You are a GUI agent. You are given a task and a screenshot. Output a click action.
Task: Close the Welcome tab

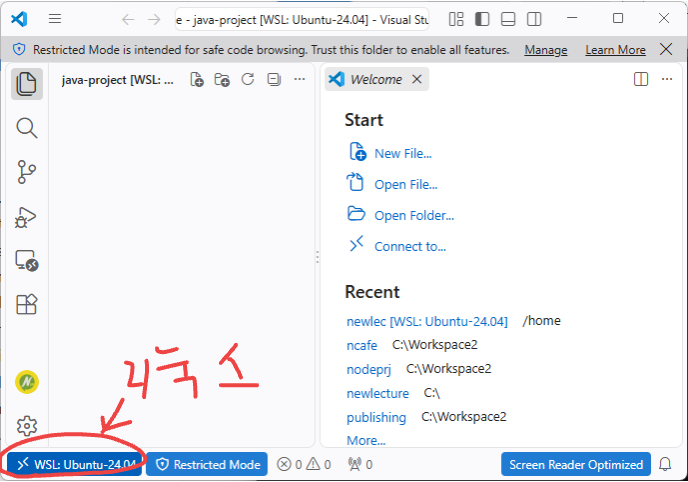[417, 79]
